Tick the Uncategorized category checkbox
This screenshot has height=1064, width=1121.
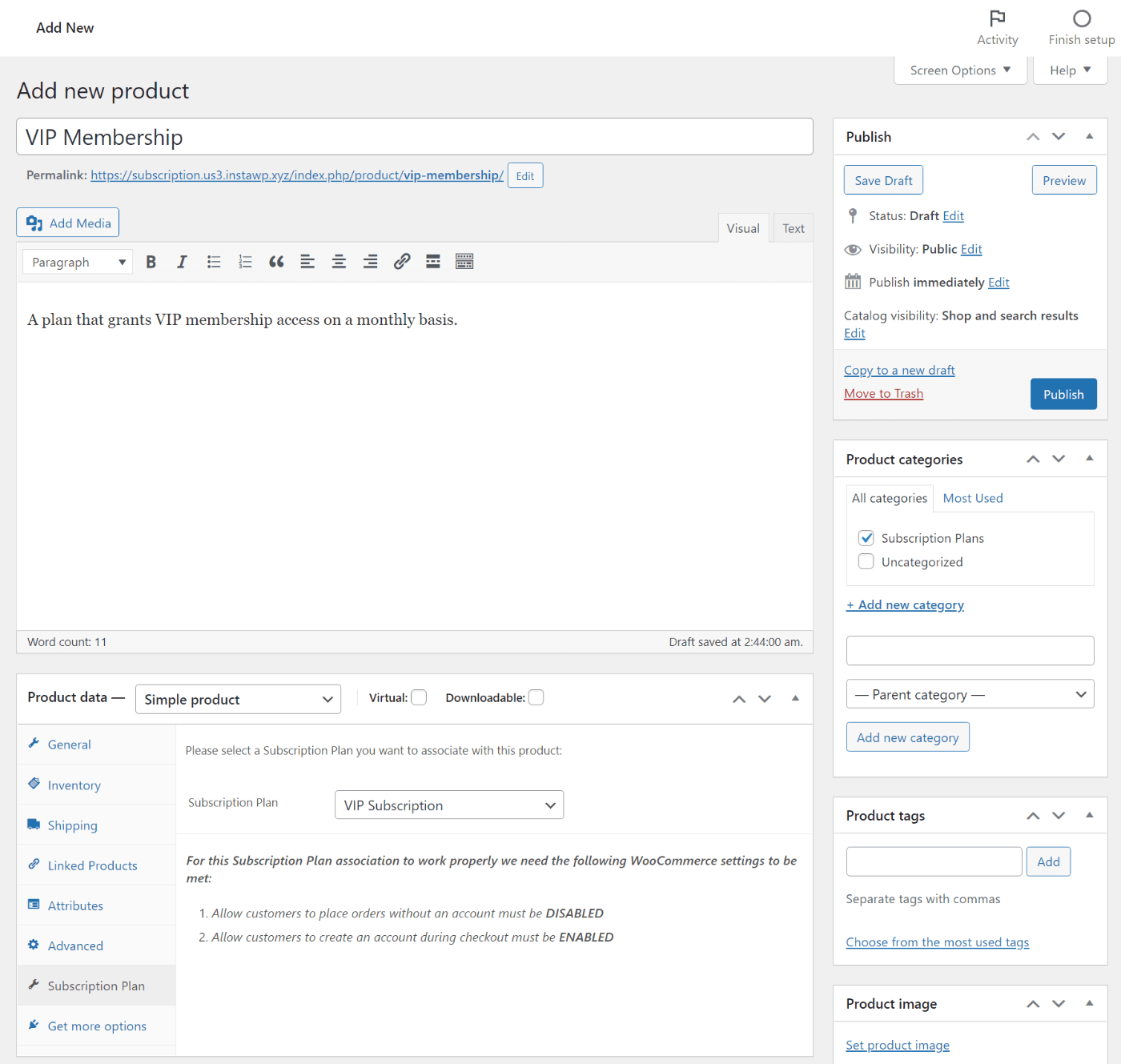click(x=866, y=562)
